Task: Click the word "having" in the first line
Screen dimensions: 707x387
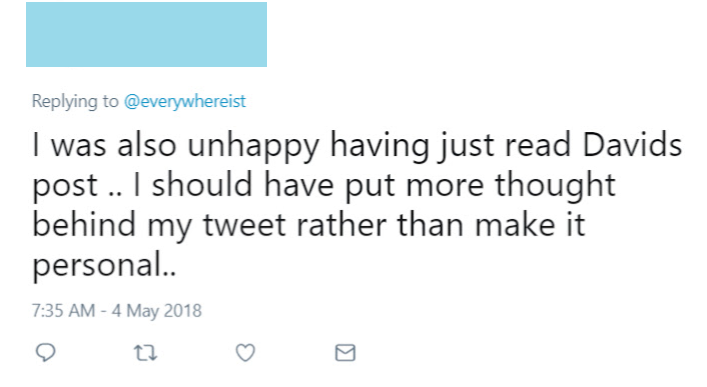Action: click(380, 147)
